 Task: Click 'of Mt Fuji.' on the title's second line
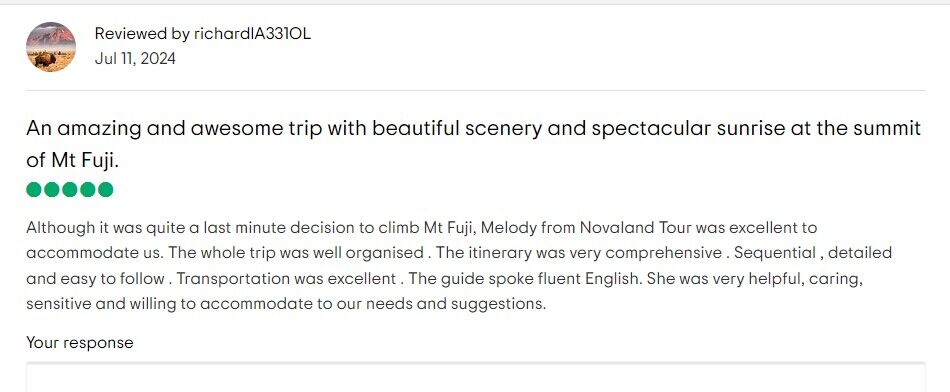(x=73, y=161)
